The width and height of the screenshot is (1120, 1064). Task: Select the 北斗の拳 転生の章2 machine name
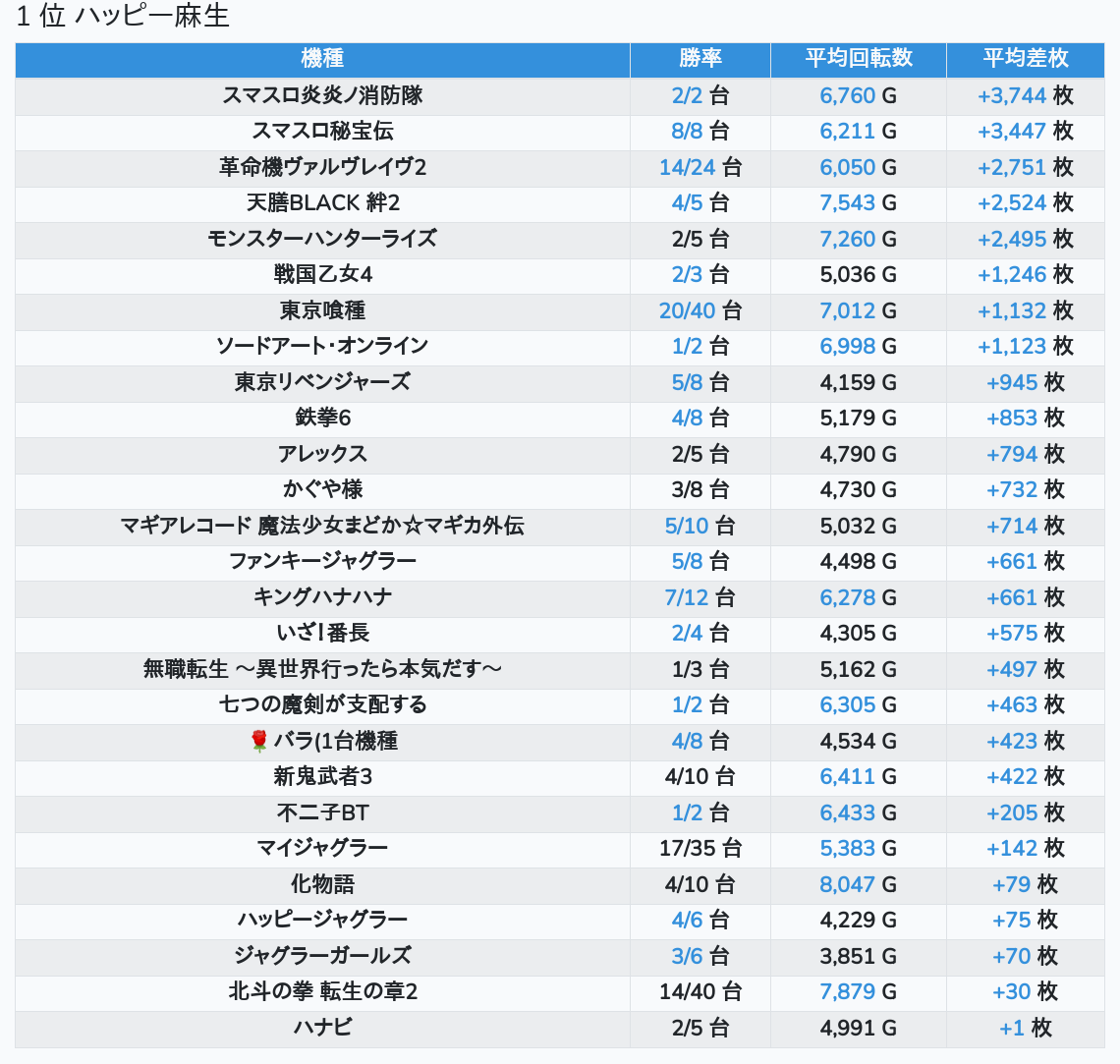(322, 991)
